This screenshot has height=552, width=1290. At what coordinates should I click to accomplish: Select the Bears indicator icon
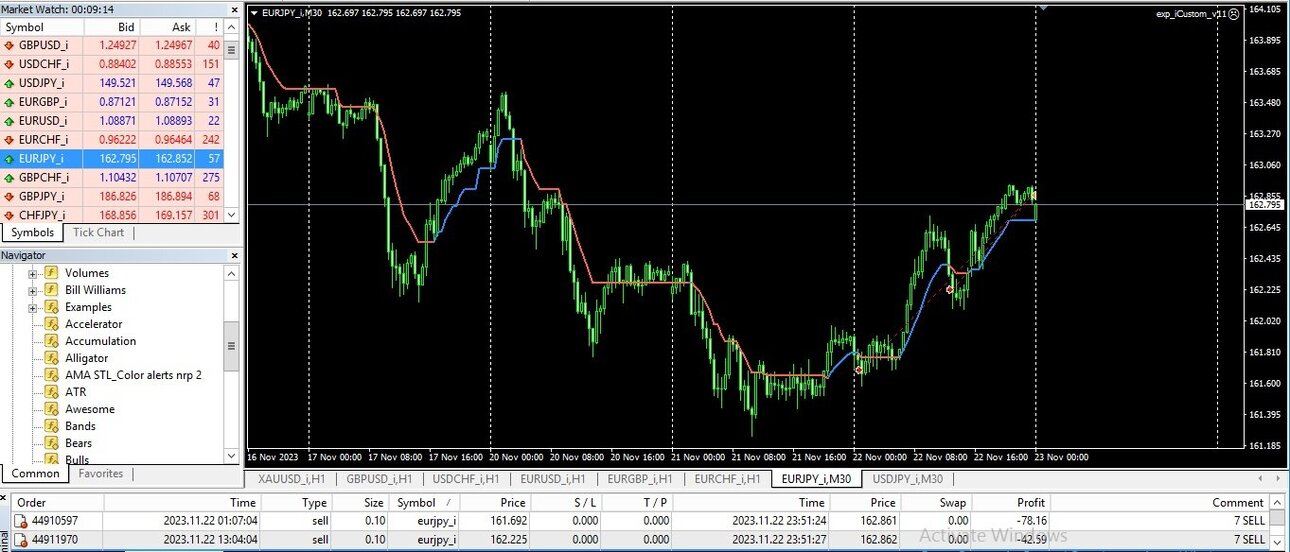point(50,443)
